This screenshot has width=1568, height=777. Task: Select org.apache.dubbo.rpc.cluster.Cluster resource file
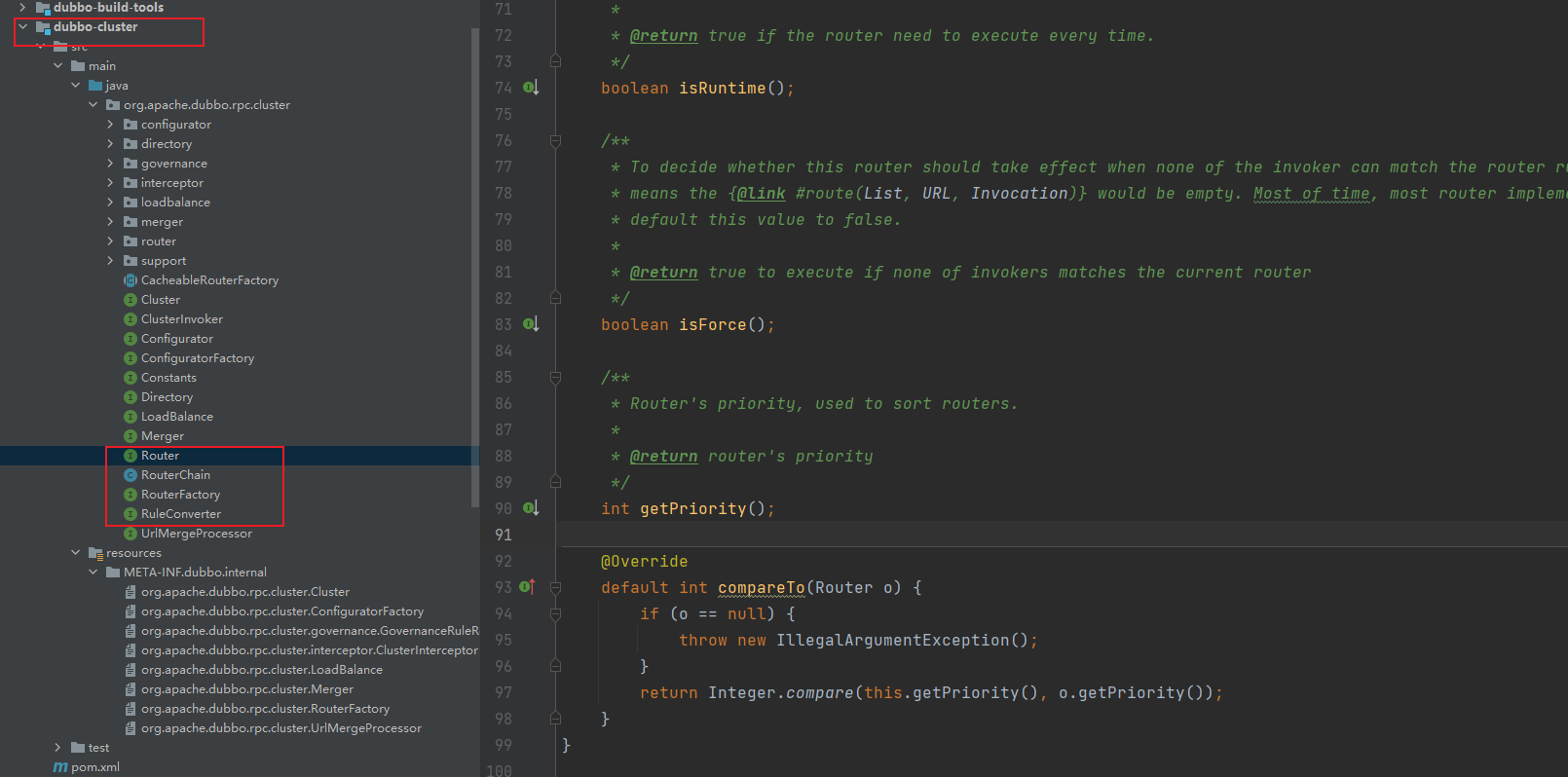[x=245, y=592]
